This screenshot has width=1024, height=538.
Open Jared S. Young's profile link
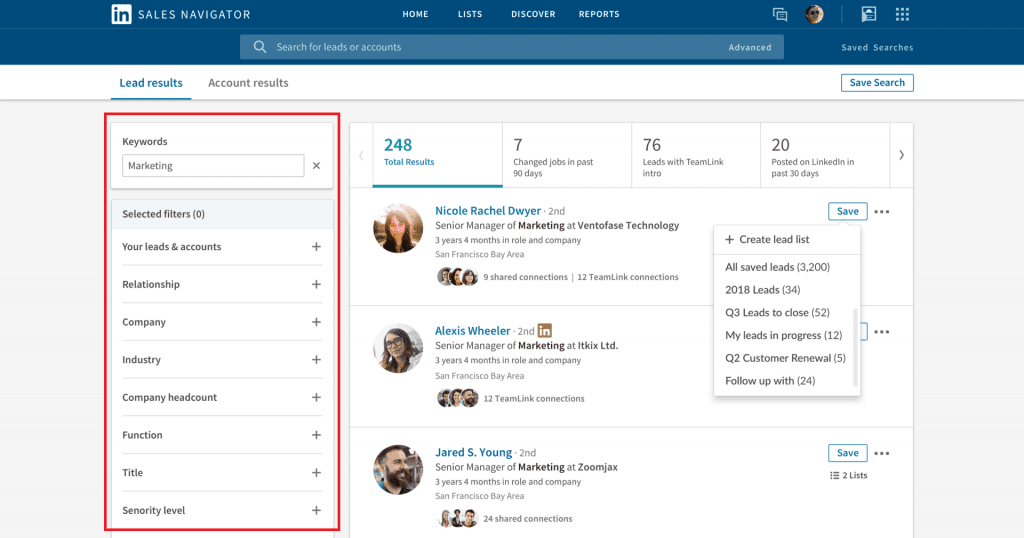coord(473,452)
